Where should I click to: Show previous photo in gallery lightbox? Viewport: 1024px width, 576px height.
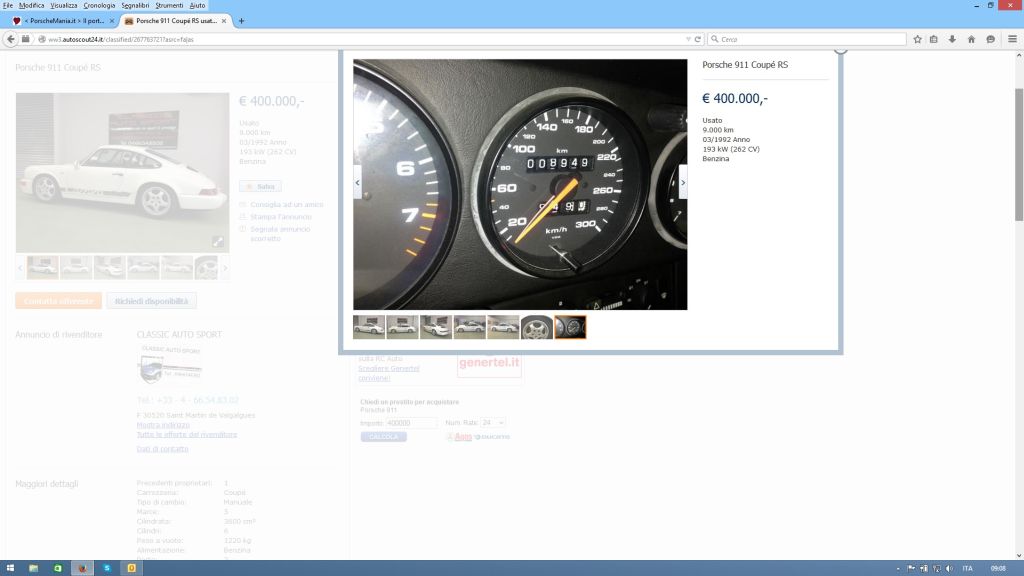[x=357, y=182]
